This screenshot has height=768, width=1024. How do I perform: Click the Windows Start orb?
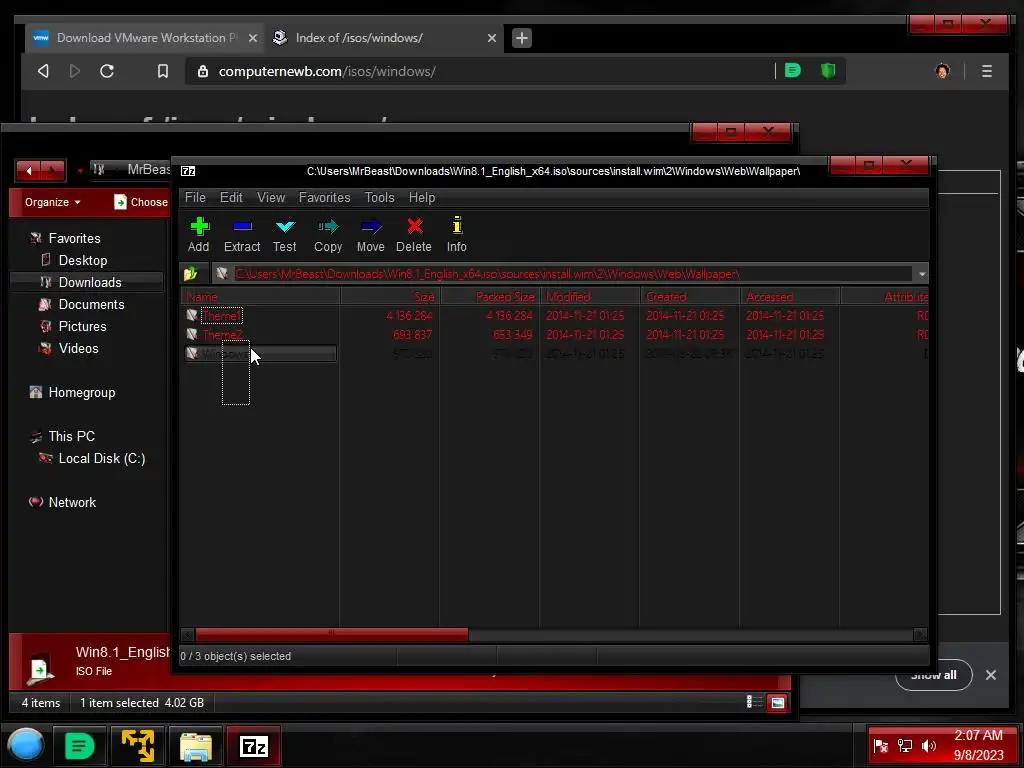[x=25, y=745]
